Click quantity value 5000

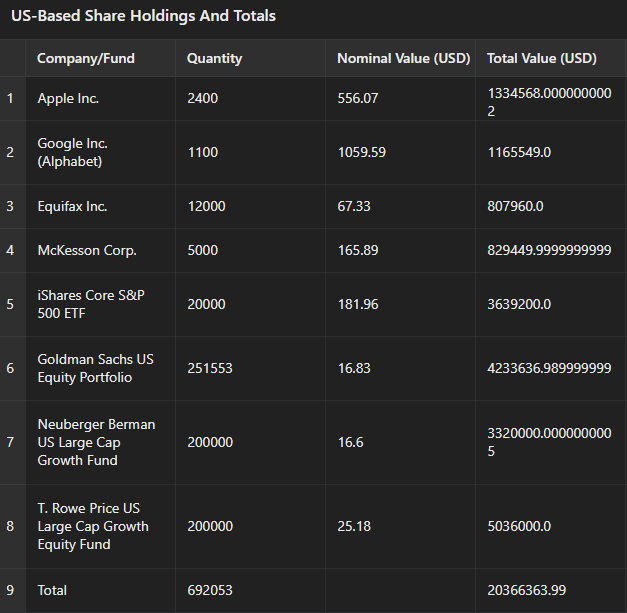[202, 250]
